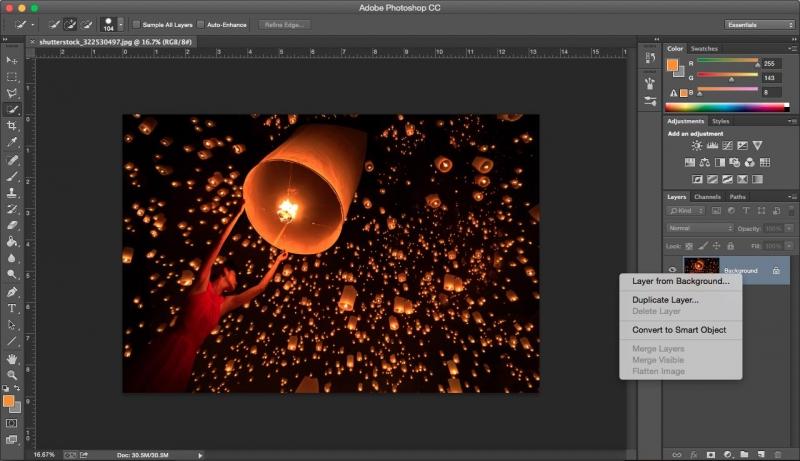Select the Zoom tool in toolbar
This screenshot has width=800, height=461.
[x=12, y=374]
